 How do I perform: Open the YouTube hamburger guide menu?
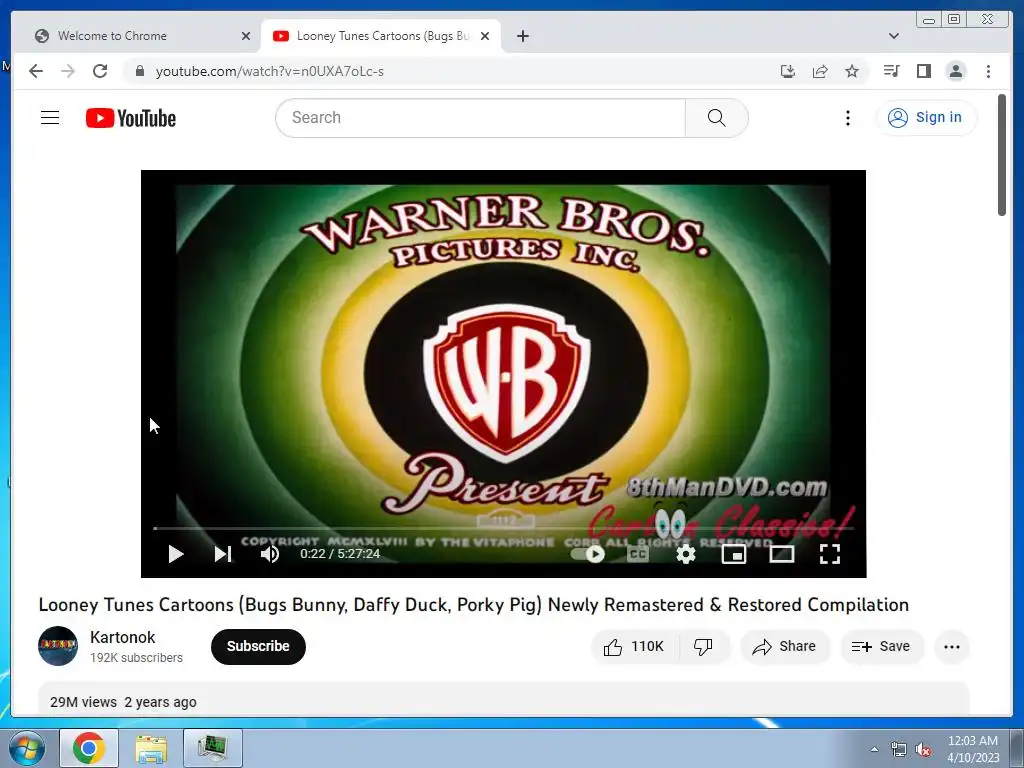50,118
